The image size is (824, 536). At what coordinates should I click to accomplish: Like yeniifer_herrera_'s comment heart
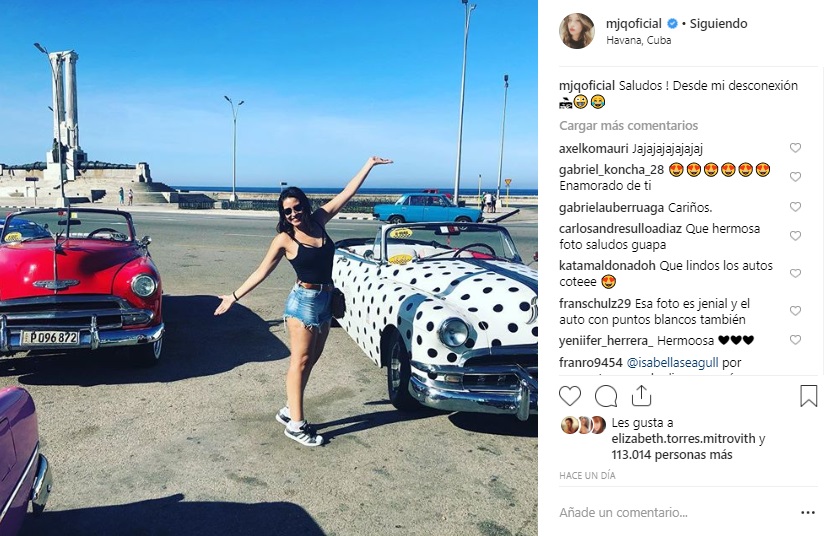coord(795,339)
